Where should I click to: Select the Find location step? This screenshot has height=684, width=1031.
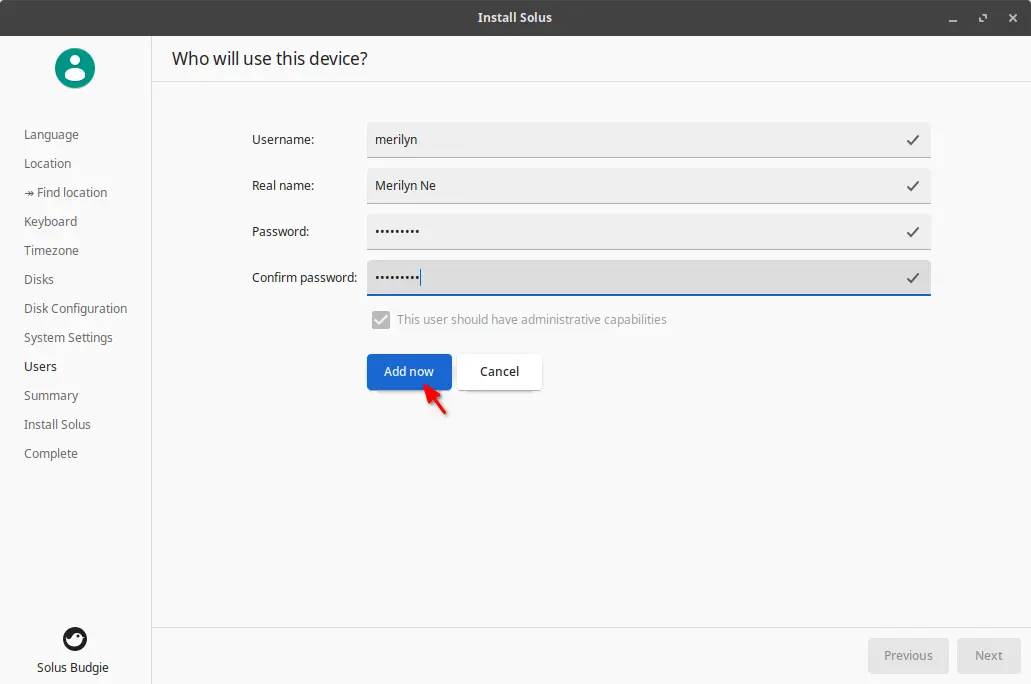pos(66,193)
